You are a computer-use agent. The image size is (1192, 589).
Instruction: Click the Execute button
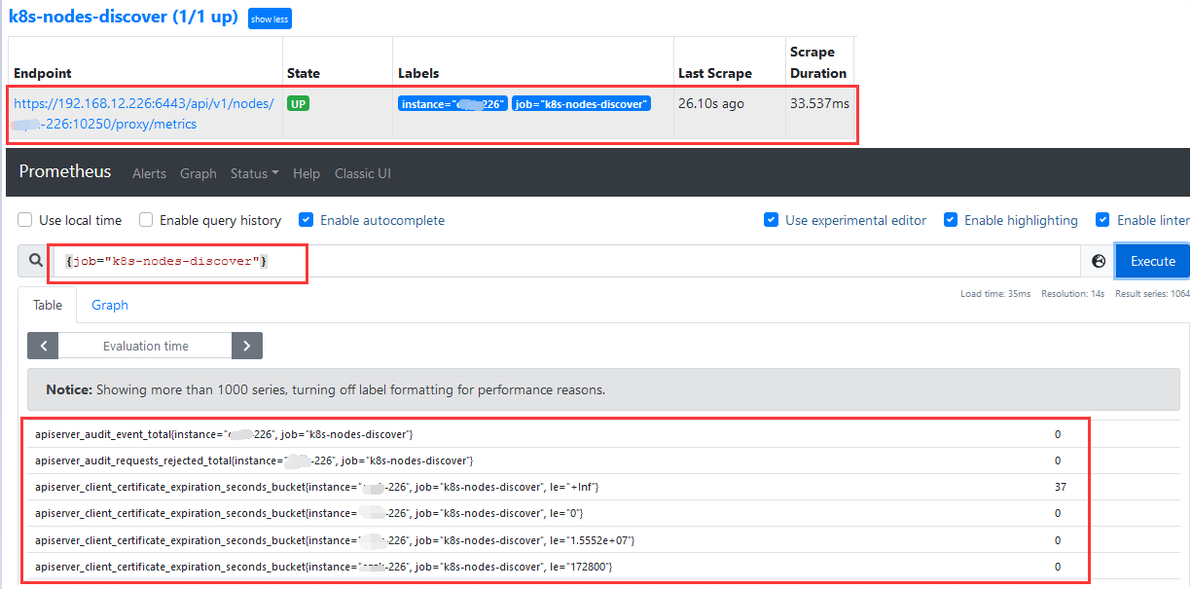point(1152,261)
